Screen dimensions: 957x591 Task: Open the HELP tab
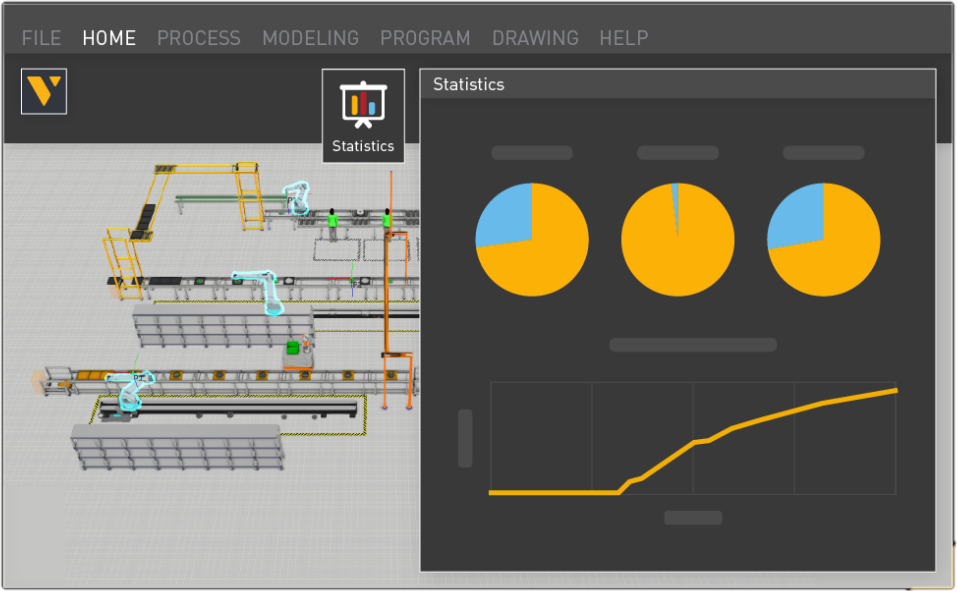[624, 38]
